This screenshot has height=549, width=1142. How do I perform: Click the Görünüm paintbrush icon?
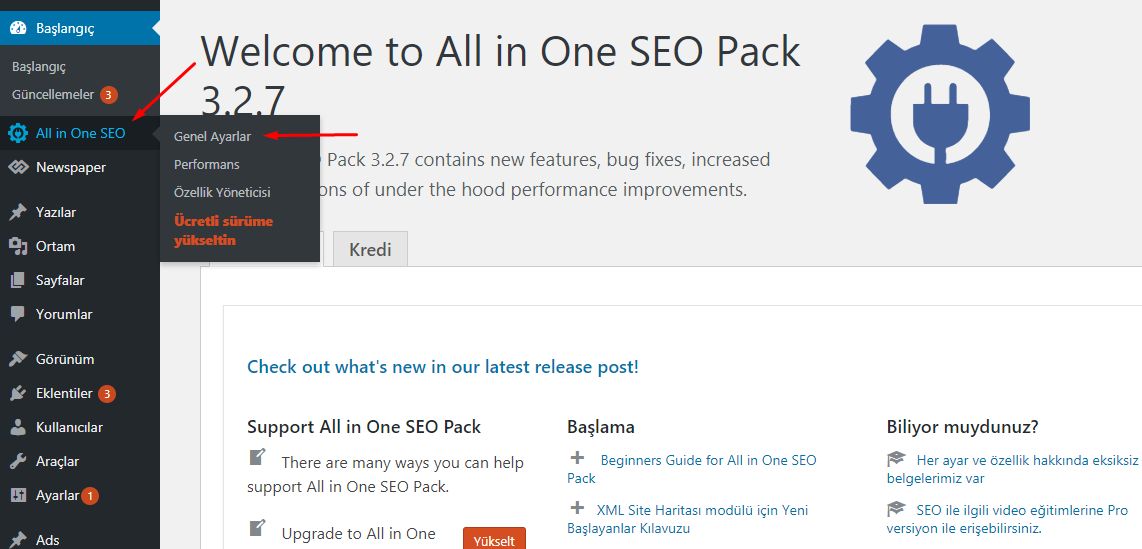click(x=17, y=359)
